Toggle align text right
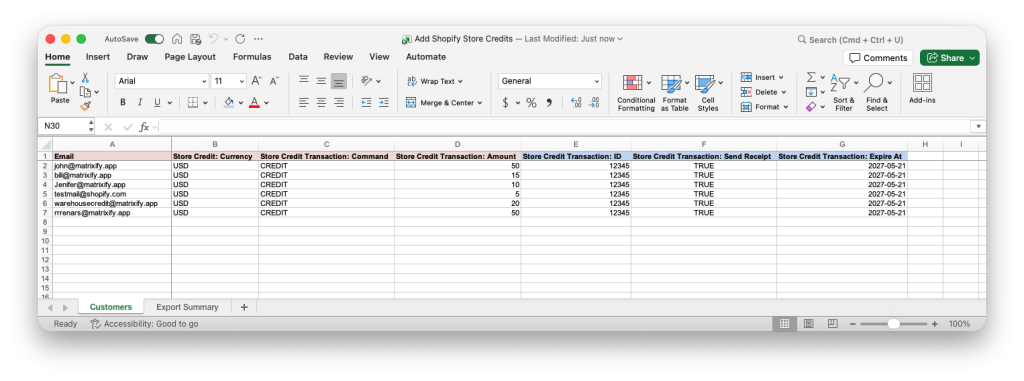1024x381 pixels. click(x=338, y=103)
